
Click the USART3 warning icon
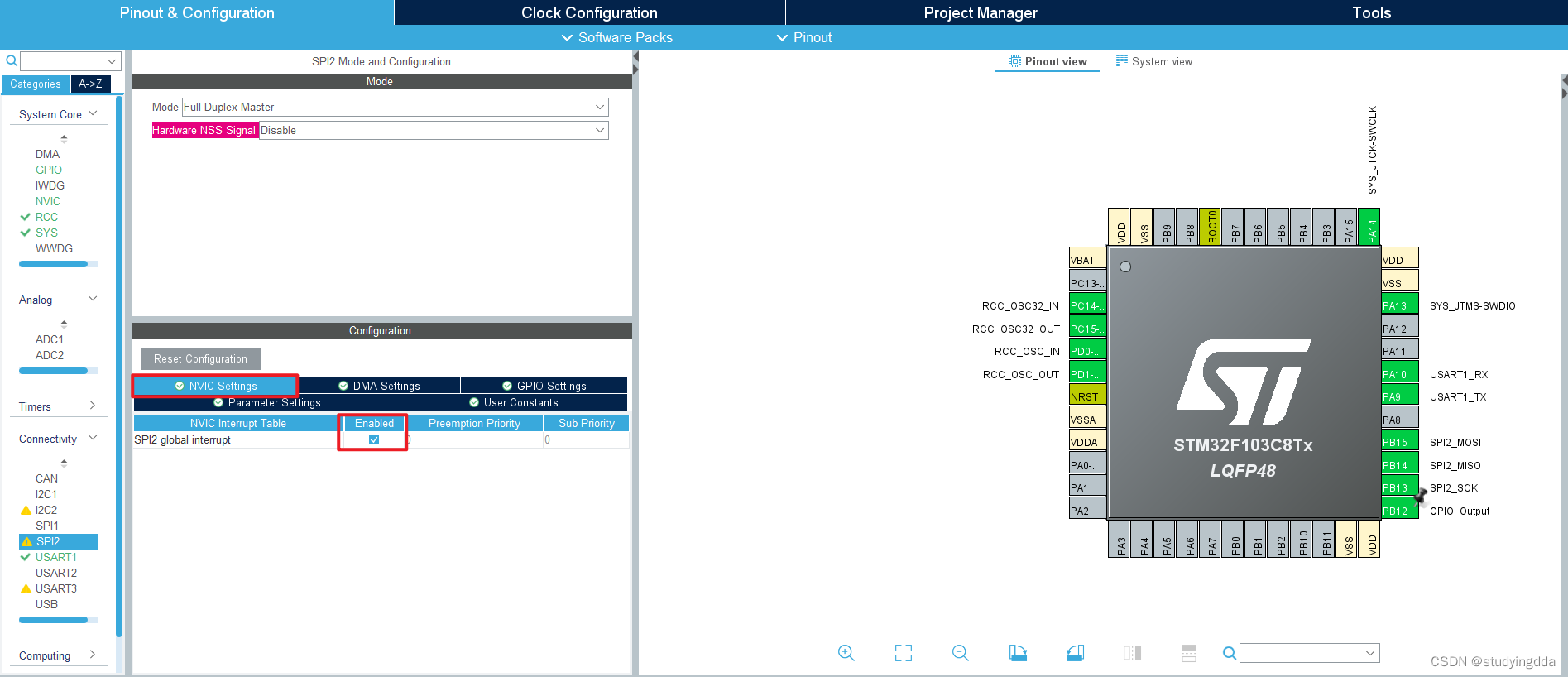pyautogui.click(x=26, y=589)
